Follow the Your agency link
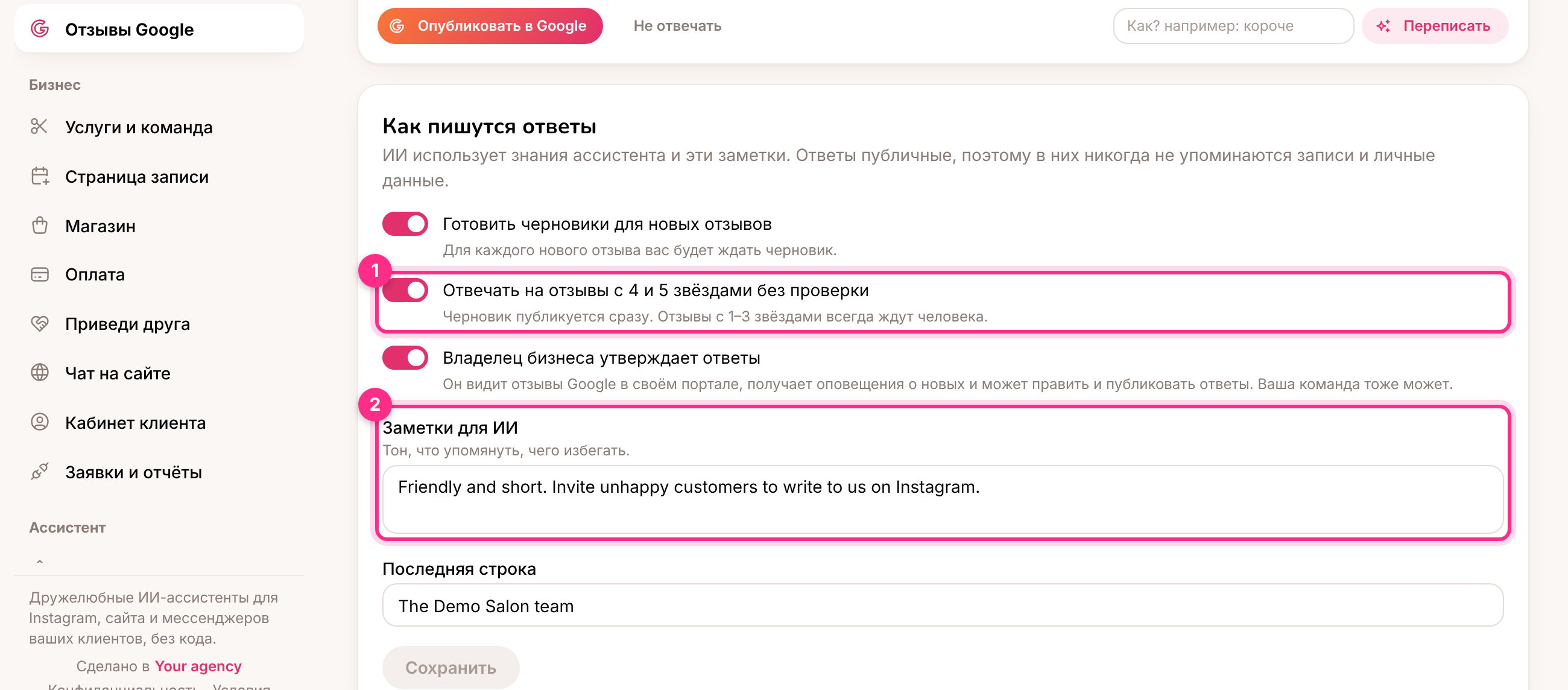The width and height of the screenshot is (1568, 690). (198, 666)
